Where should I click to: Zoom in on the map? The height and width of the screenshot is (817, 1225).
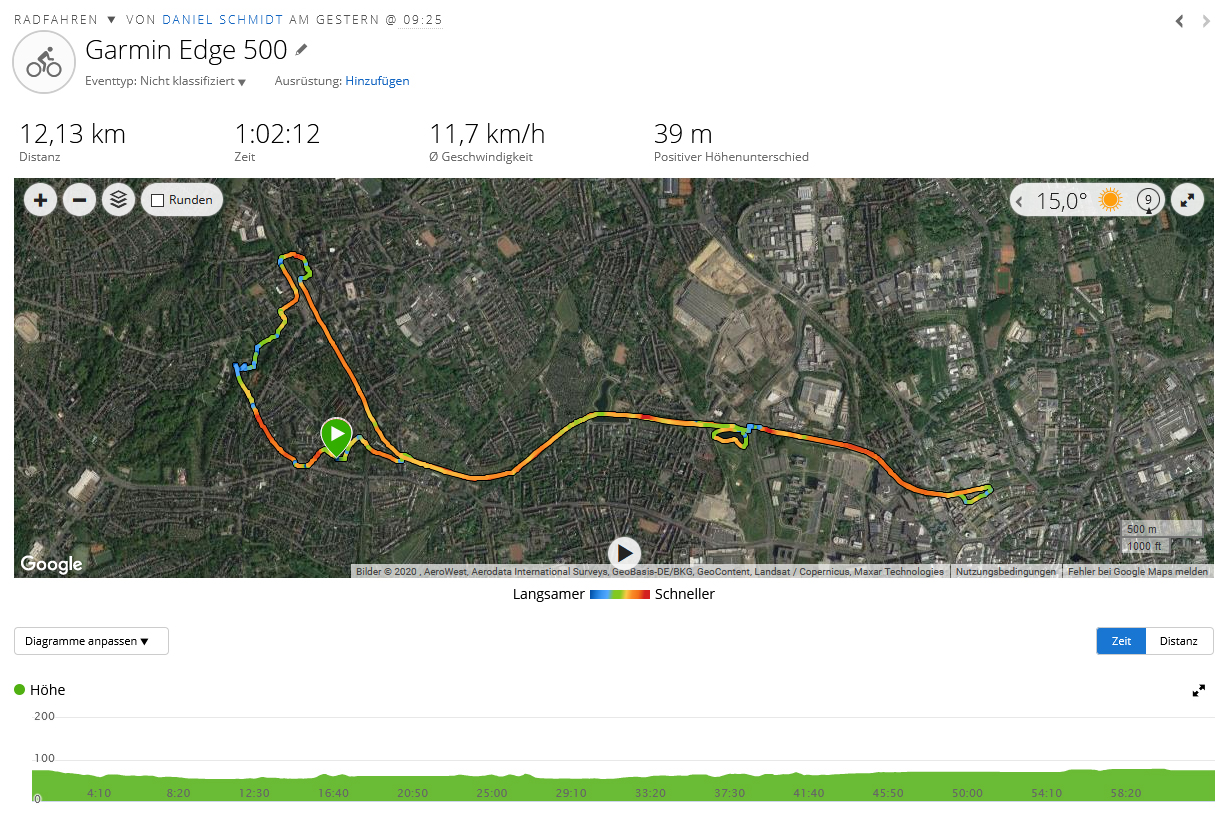click(40, 200)
